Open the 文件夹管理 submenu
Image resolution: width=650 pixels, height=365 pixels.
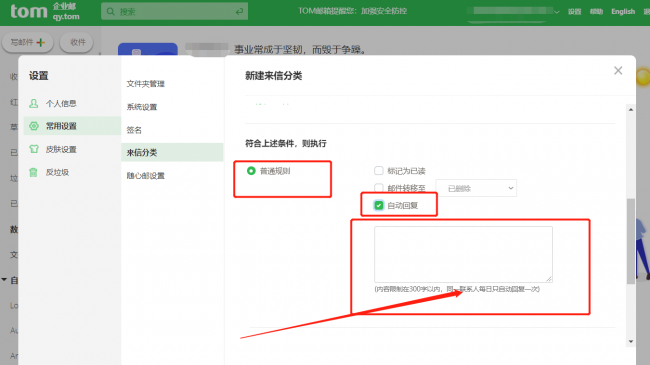146,84
